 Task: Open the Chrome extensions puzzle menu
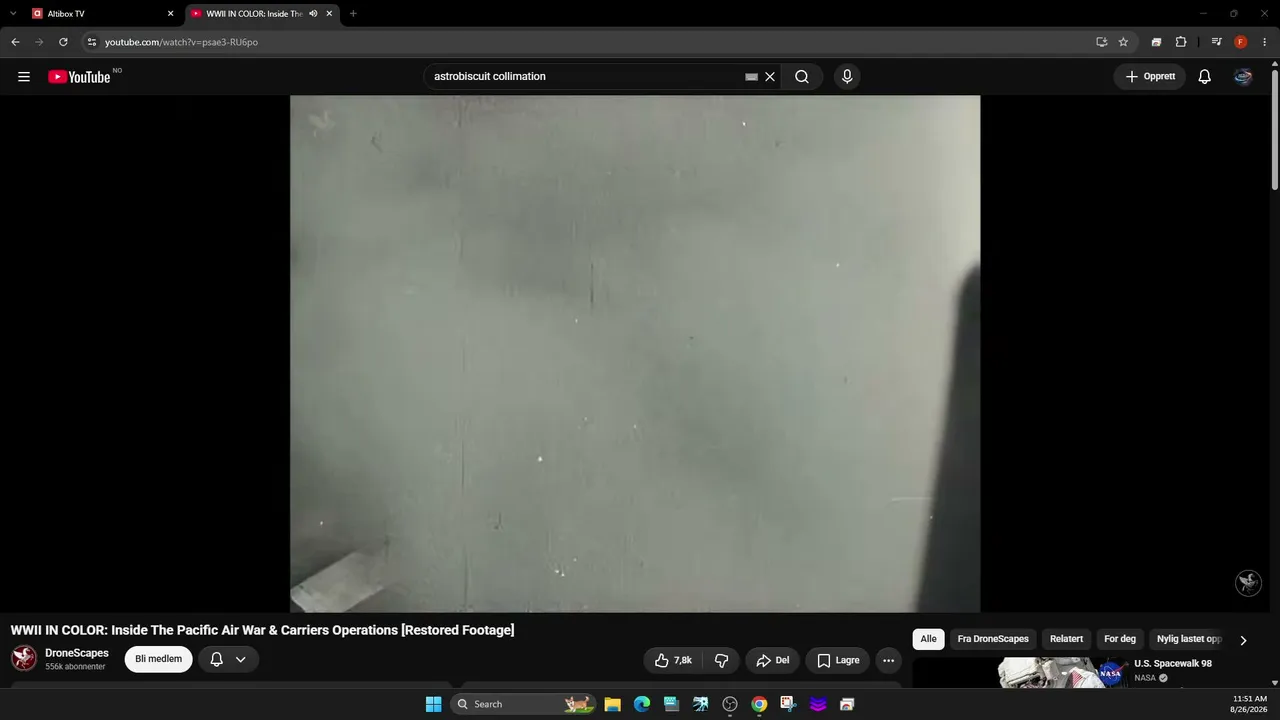(1181, 42)
